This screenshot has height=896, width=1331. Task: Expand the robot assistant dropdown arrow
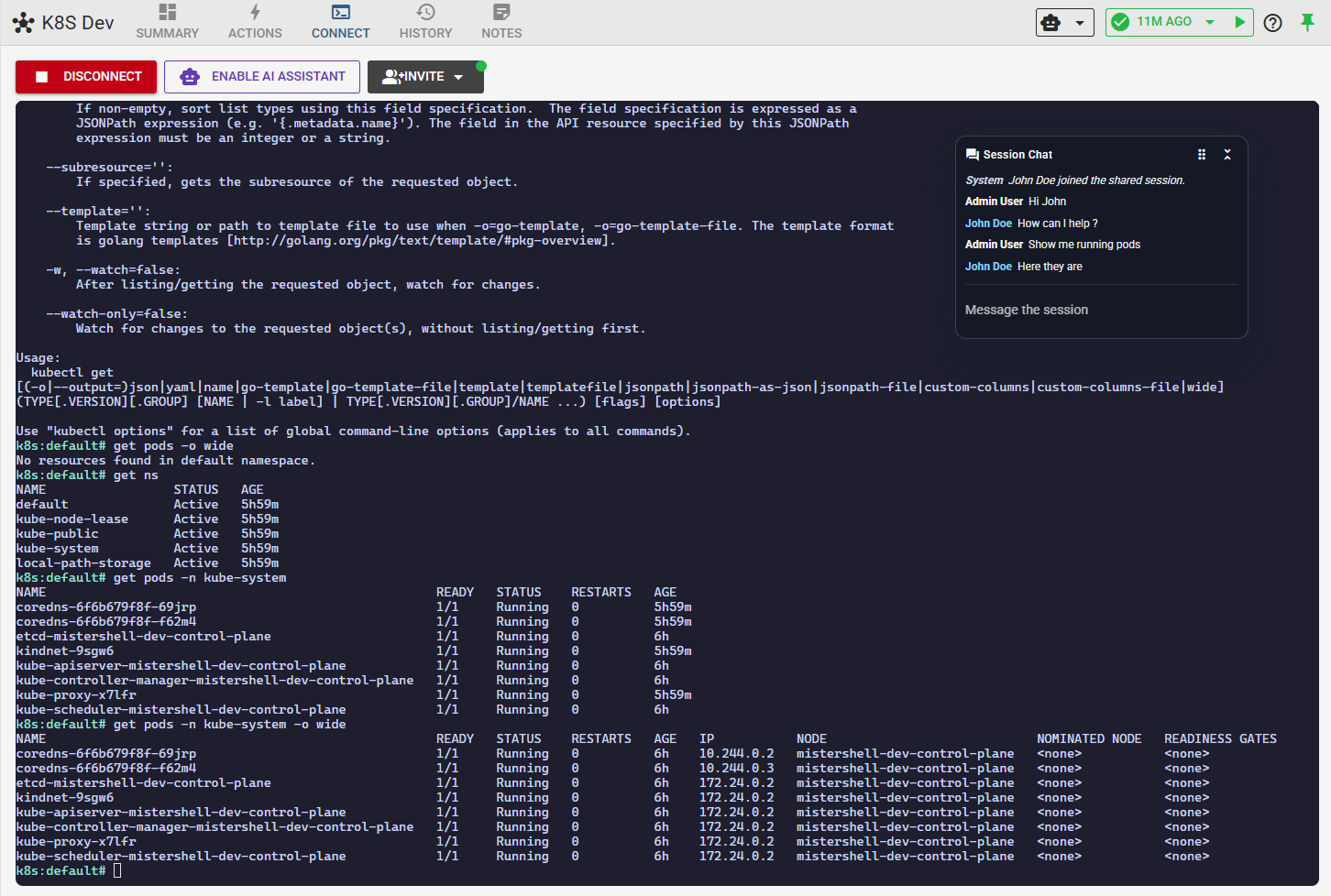1080,23
